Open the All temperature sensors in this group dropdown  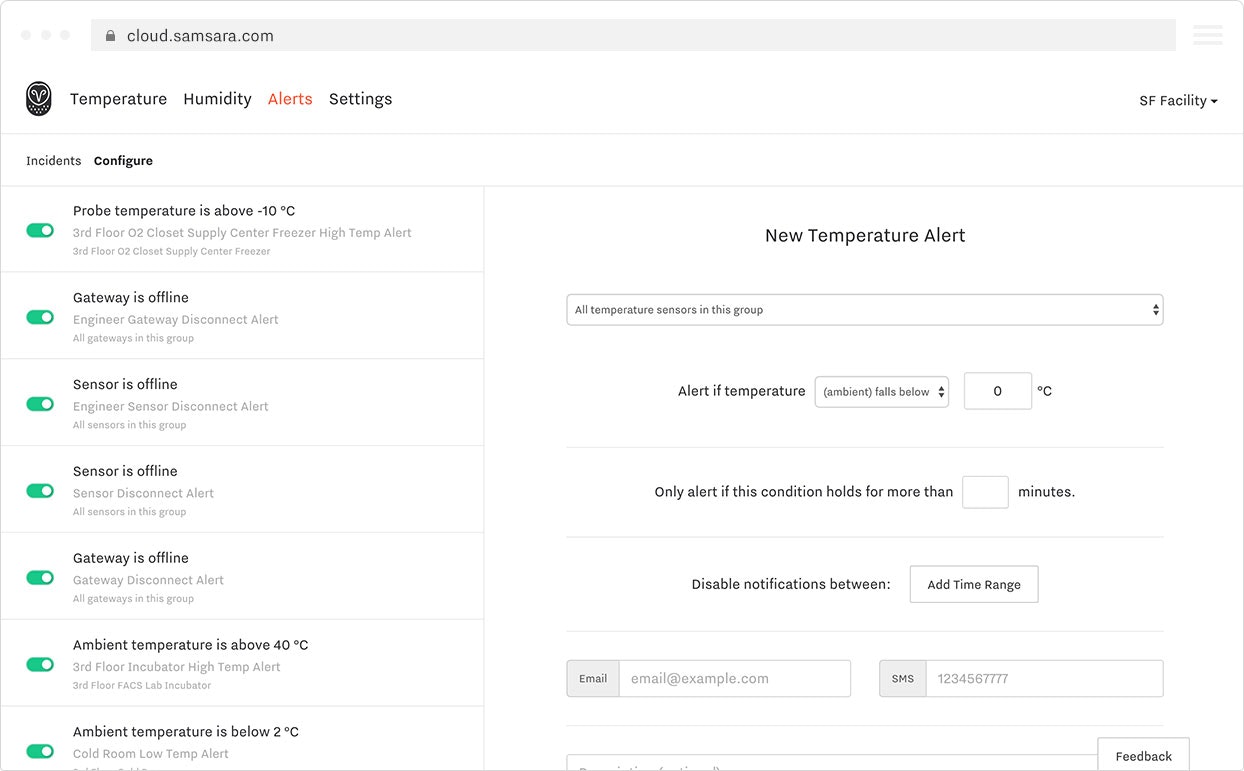click(865, 310)
